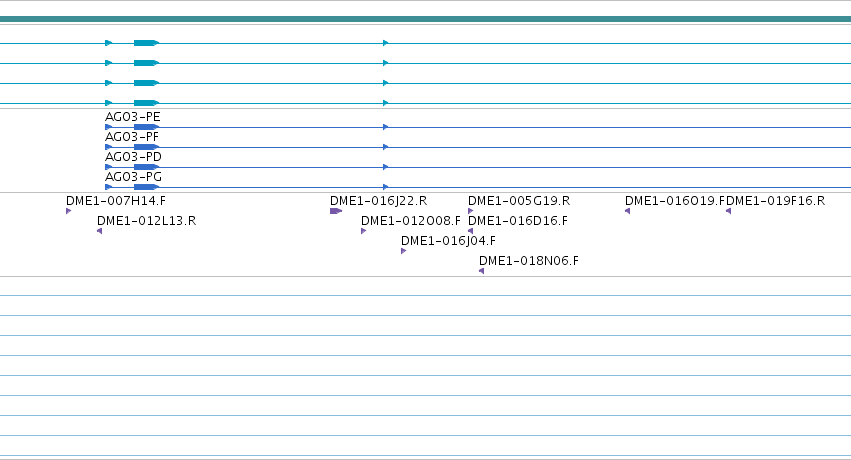Select the thick exon block under AGO3-PG
This screenshot has height=460, width=851.
tap(146, 187)
